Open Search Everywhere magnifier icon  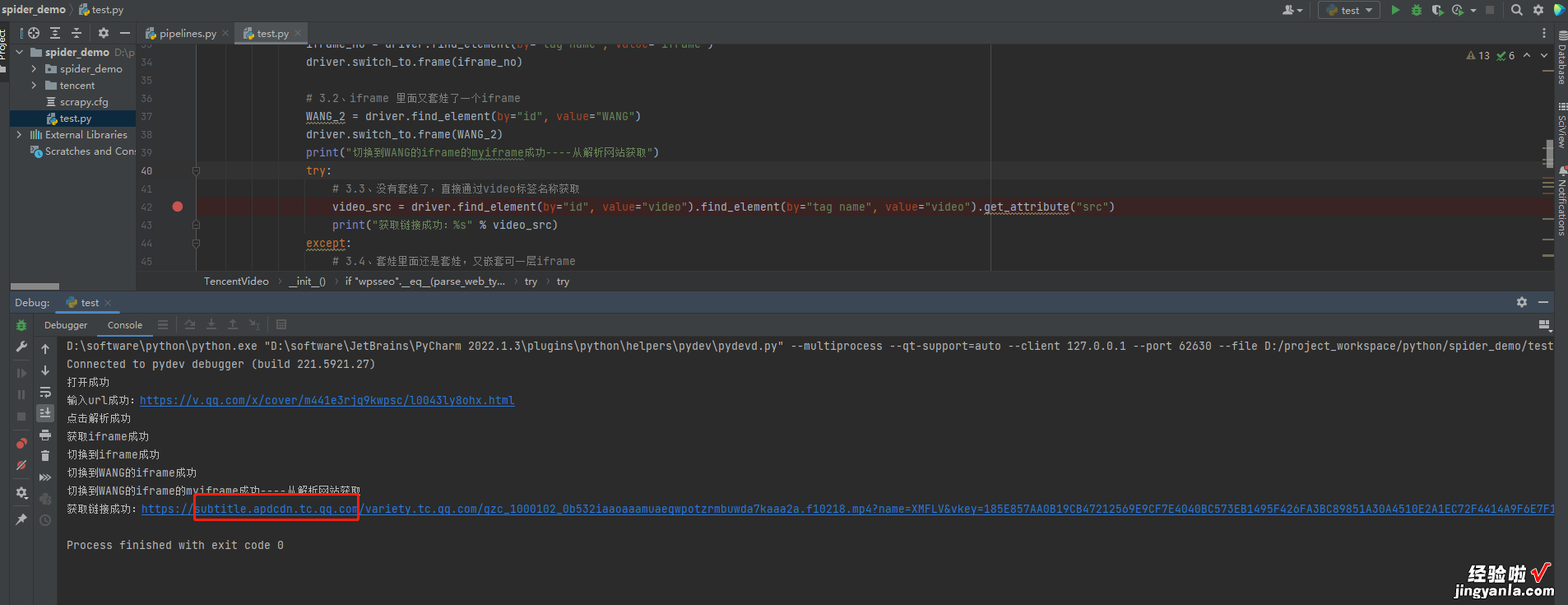1517,10
